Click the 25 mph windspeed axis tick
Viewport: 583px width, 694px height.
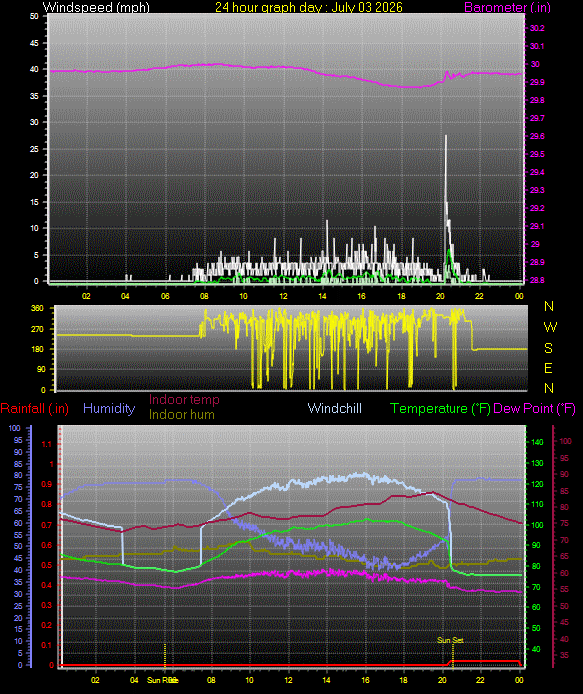(x=34, y=149)
